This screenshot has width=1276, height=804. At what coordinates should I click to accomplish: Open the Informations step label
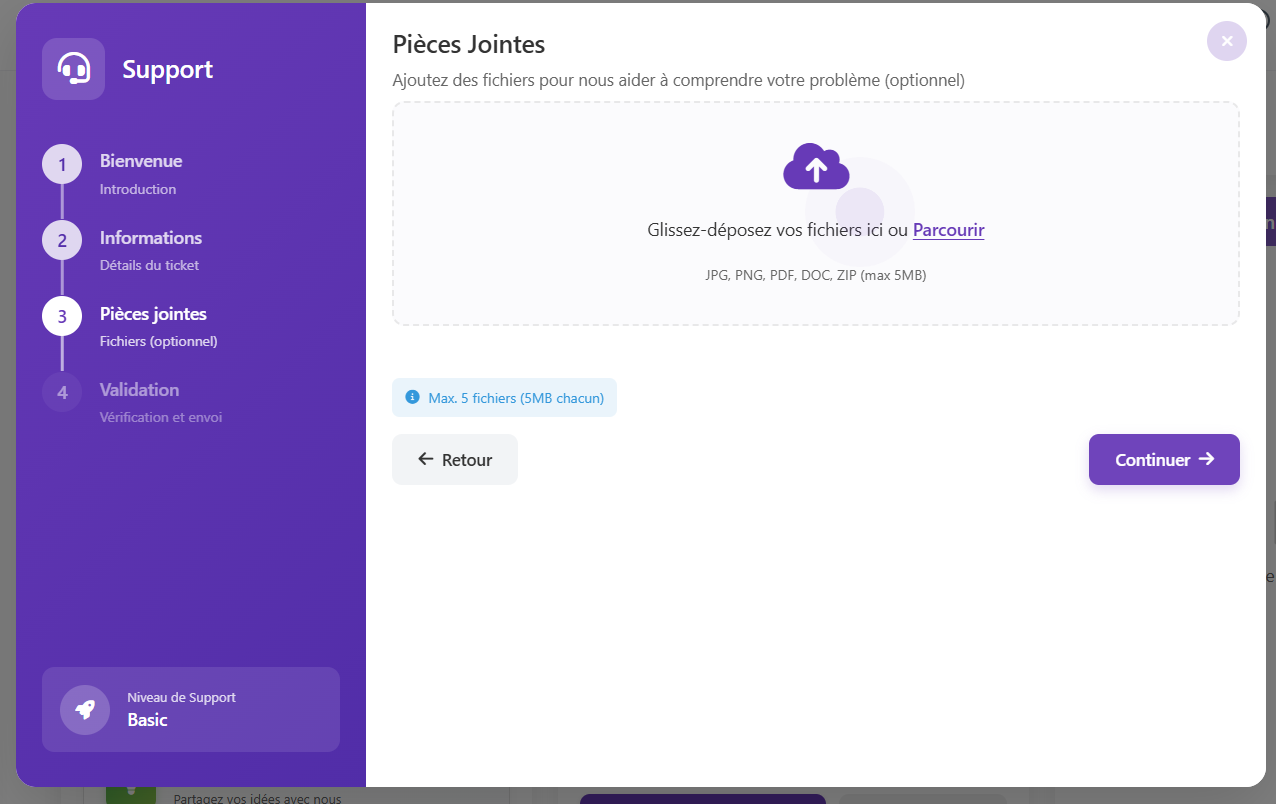151,238
